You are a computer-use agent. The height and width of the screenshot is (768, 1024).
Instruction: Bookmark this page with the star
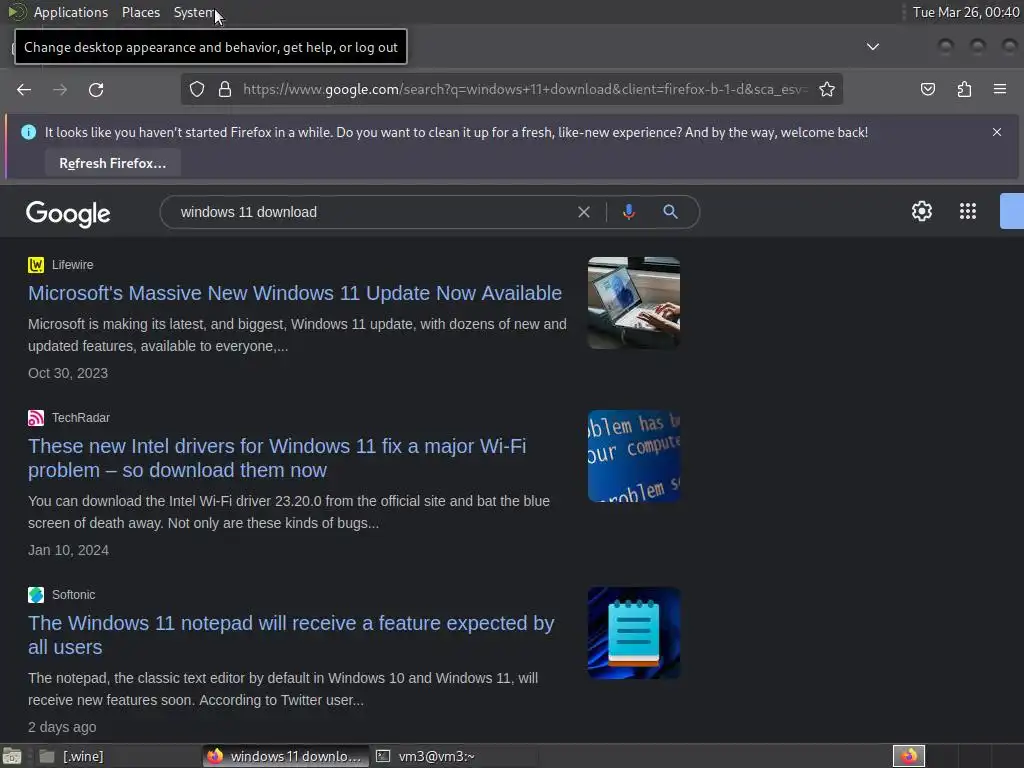827,89
